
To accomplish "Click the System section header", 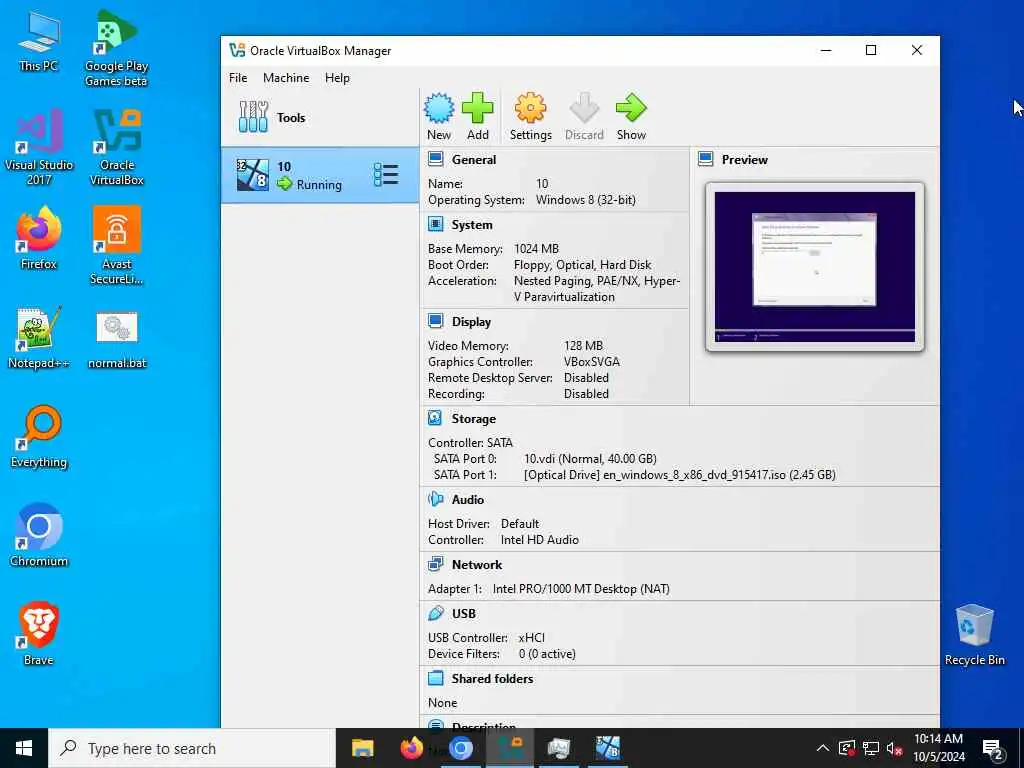I will point(472,225).
